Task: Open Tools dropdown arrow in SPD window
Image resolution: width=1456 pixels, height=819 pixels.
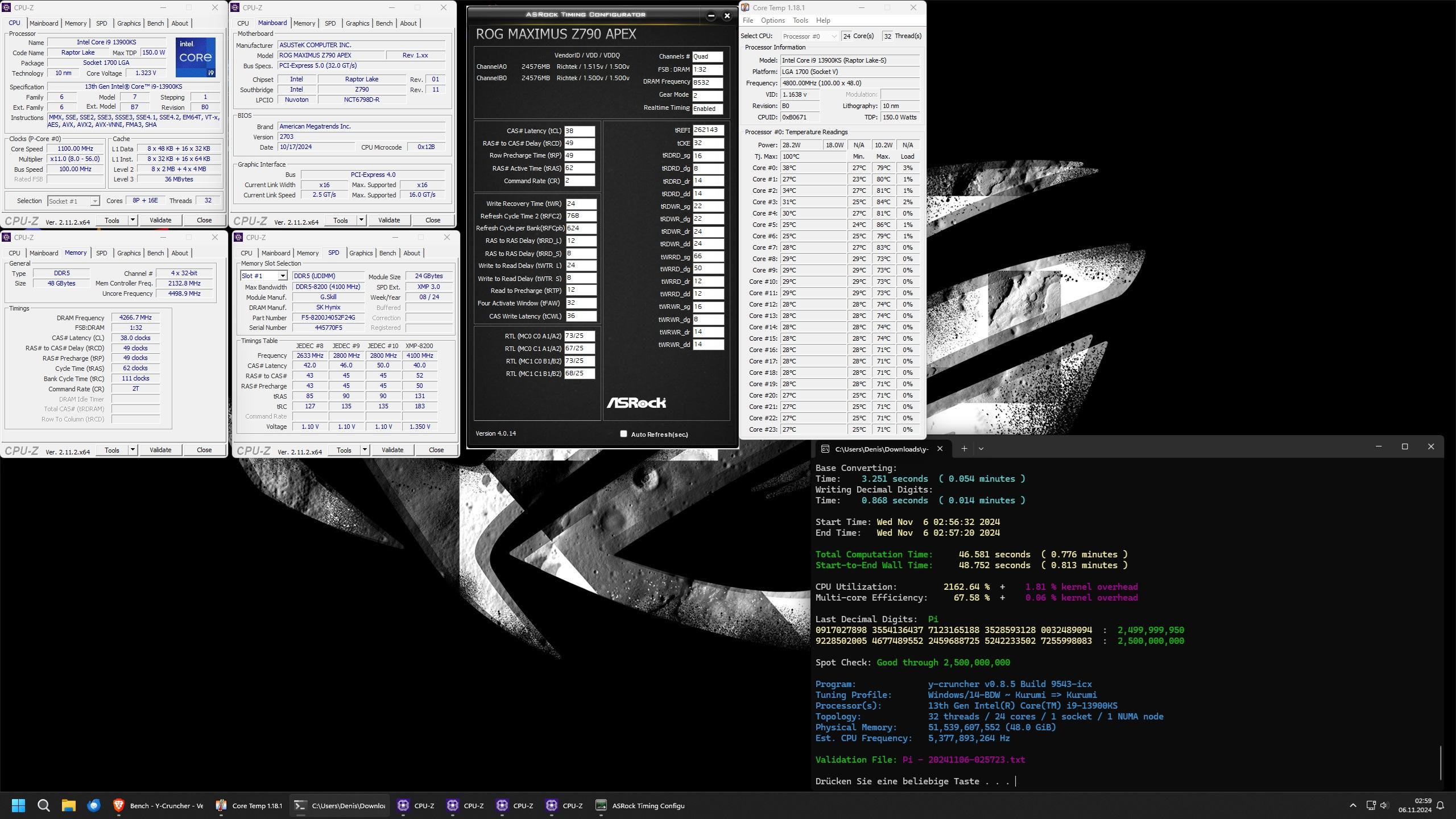Action: 365,450
